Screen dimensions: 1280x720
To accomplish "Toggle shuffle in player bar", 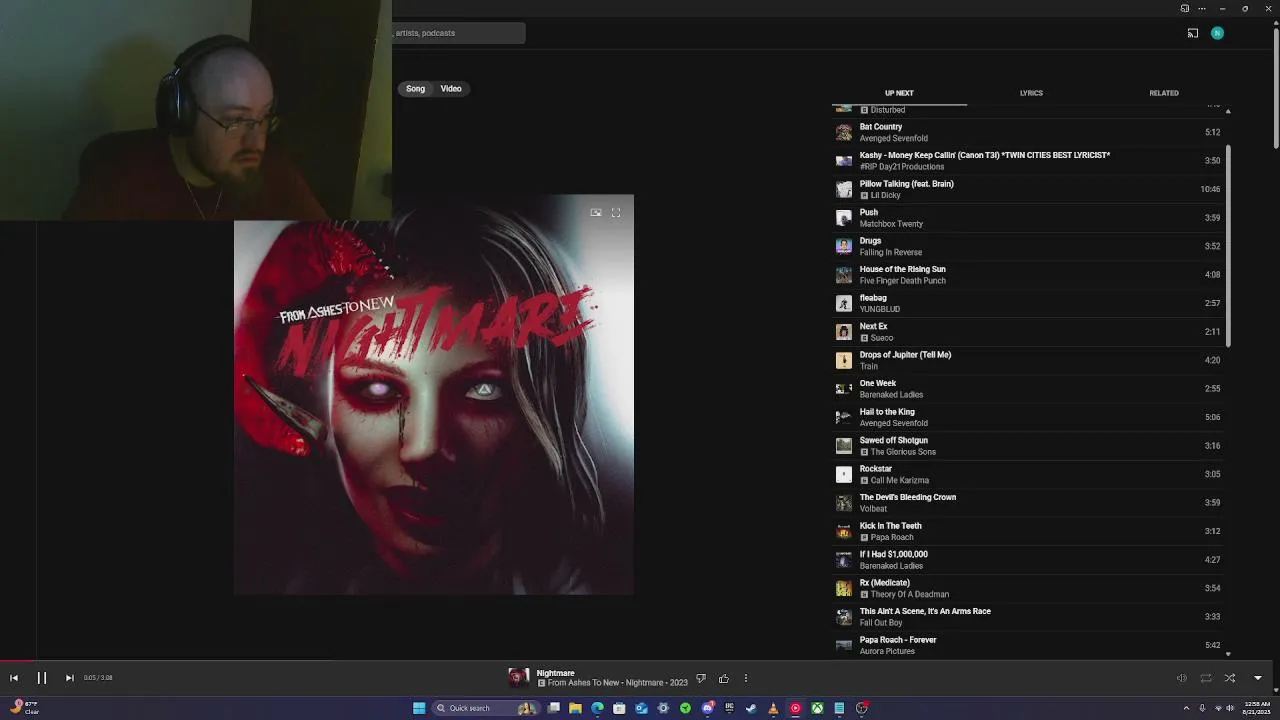I will pyautogui.click(x=1230, y=678).
